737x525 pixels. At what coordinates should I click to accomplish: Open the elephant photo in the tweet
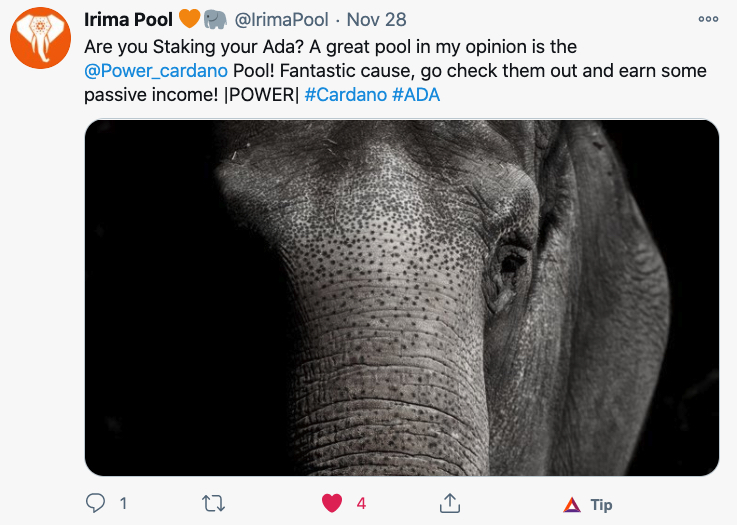pyautogui.click(x=401, y=297)
